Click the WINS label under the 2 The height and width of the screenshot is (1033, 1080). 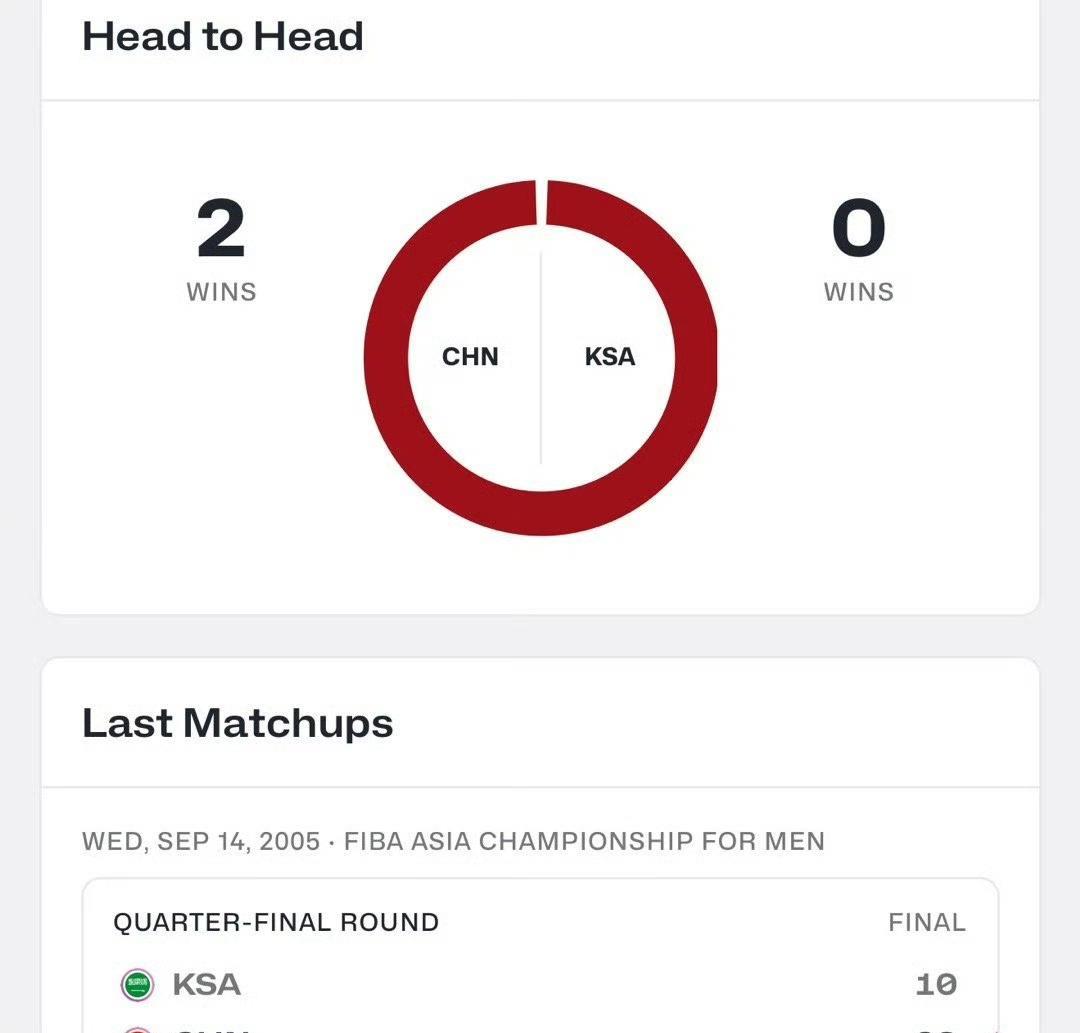[221, 292]
